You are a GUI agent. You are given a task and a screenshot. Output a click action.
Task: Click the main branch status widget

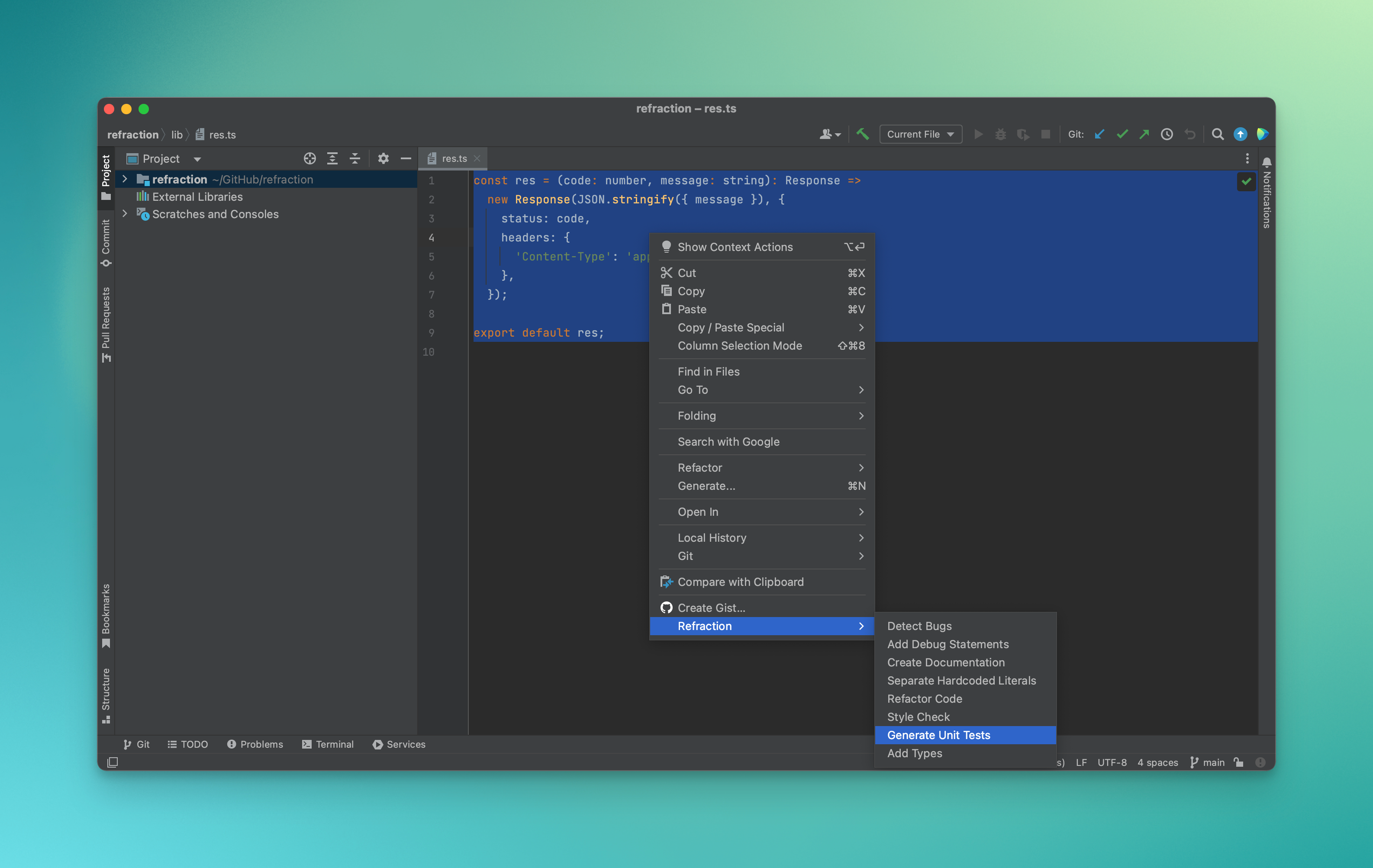pyautogui.click(x=1207, y=762)
